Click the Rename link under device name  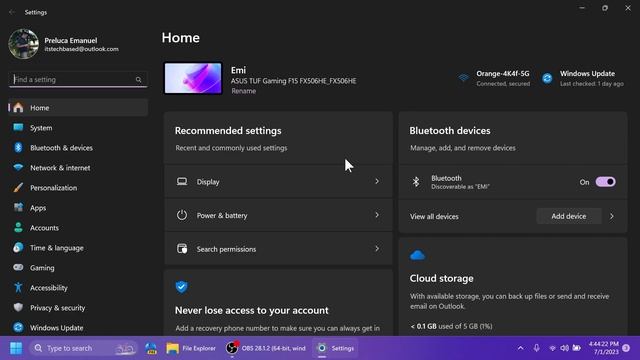pos(244,91)
